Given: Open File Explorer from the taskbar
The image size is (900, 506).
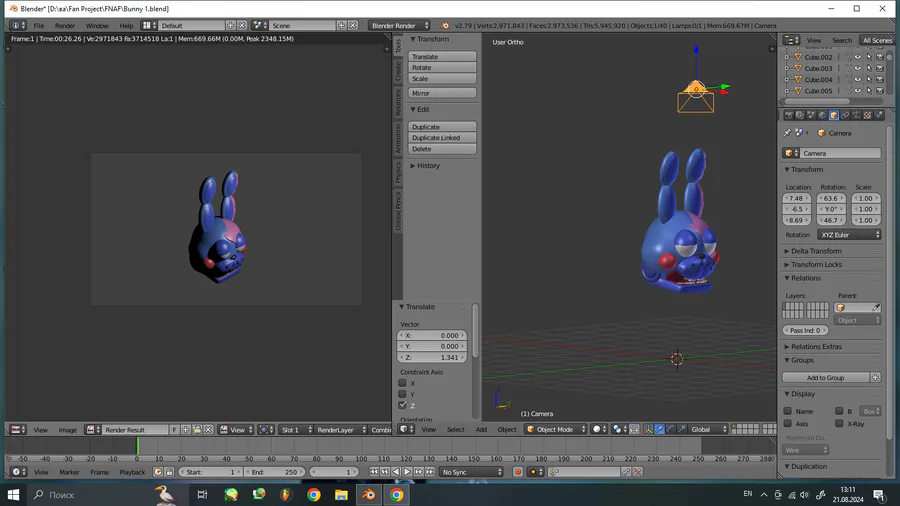Looking at the screenshot, I should (x=342, y=495).
